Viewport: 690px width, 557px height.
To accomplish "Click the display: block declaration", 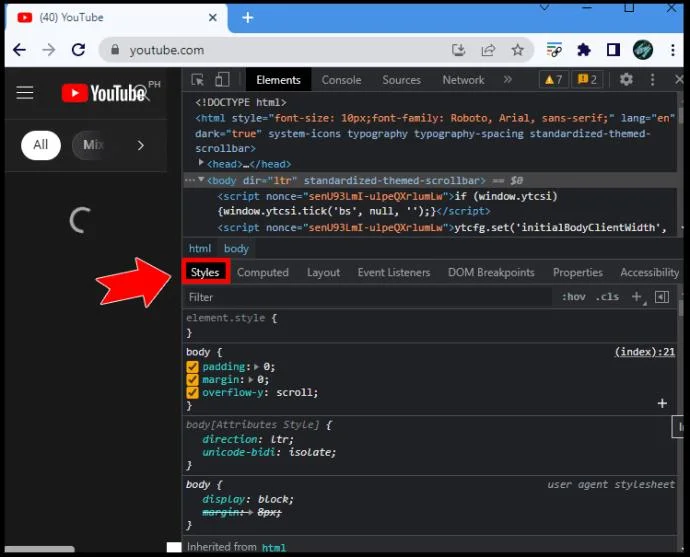I will coord(248,499).
